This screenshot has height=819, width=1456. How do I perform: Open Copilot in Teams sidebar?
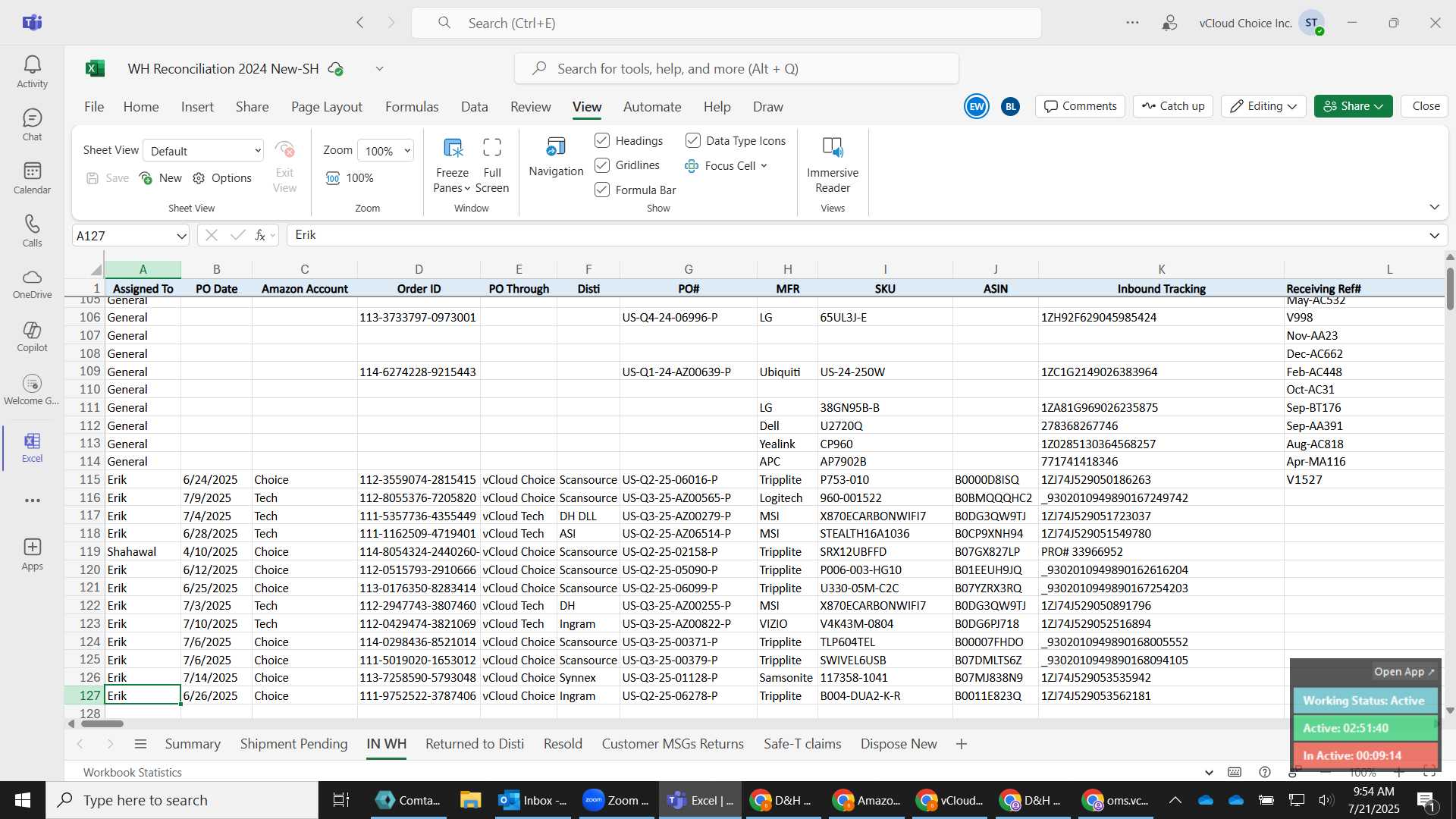[32, 337]
